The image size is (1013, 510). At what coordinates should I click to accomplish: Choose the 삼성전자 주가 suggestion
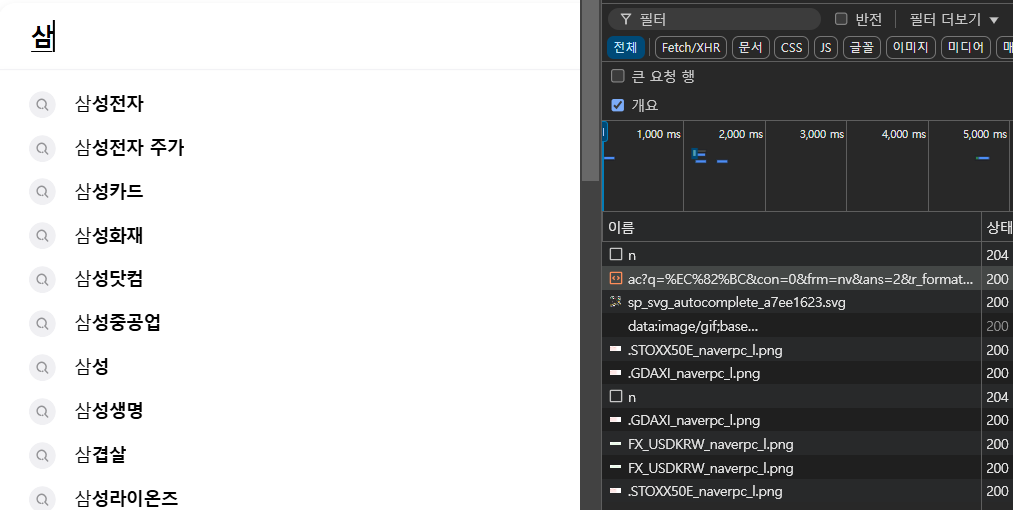129,148
